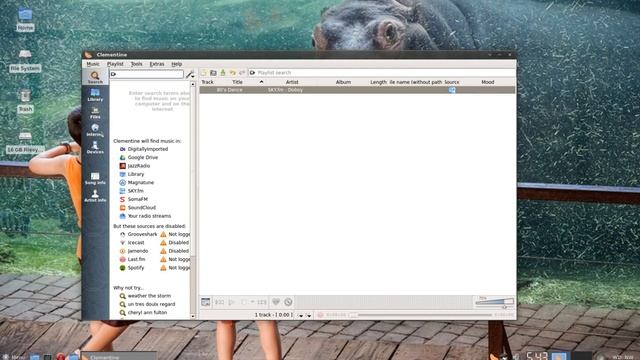Click the SoundCloud source entry
The height and width of the screenshot is (360, 640).
pos(138,207)
